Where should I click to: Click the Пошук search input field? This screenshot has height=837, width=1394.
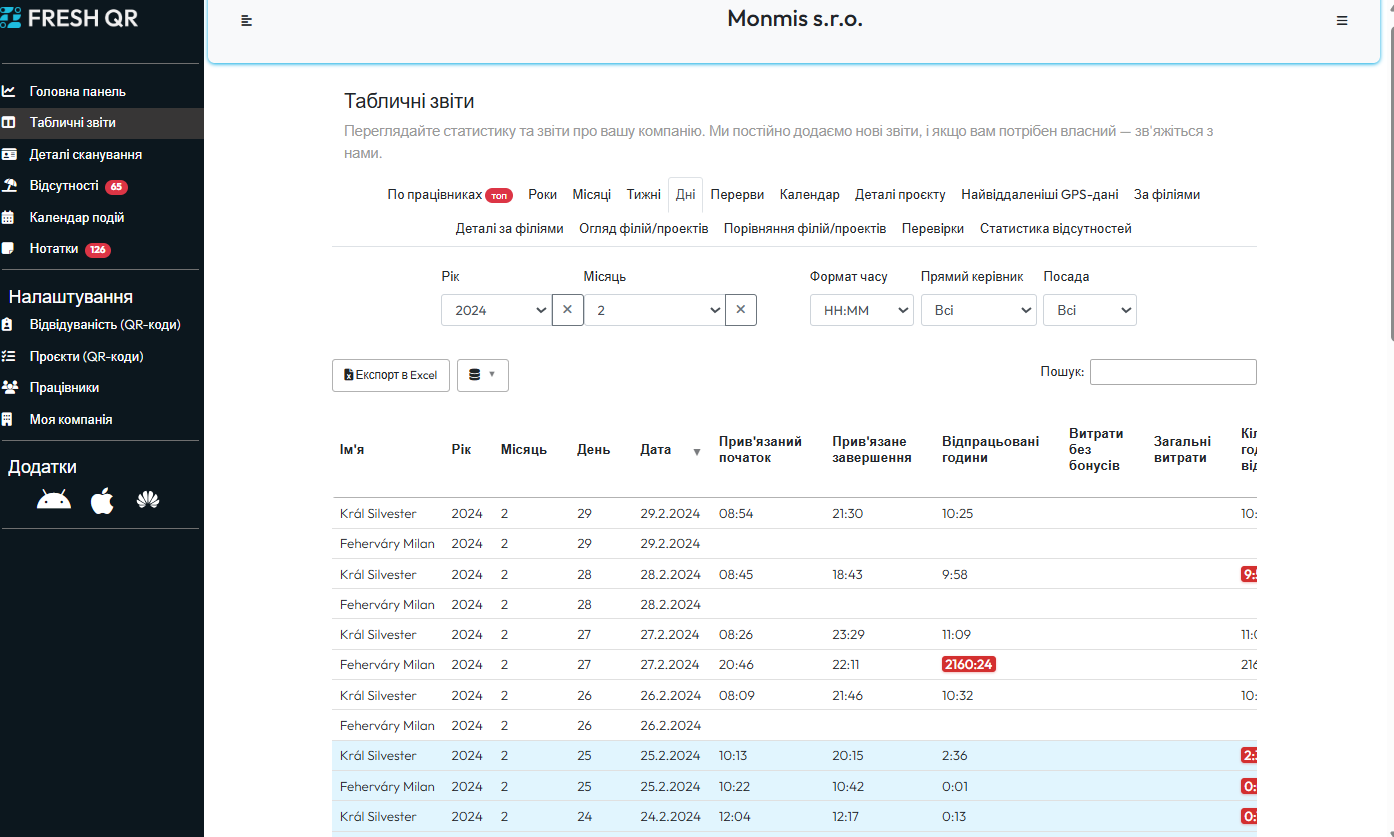tap(1172, 372)
